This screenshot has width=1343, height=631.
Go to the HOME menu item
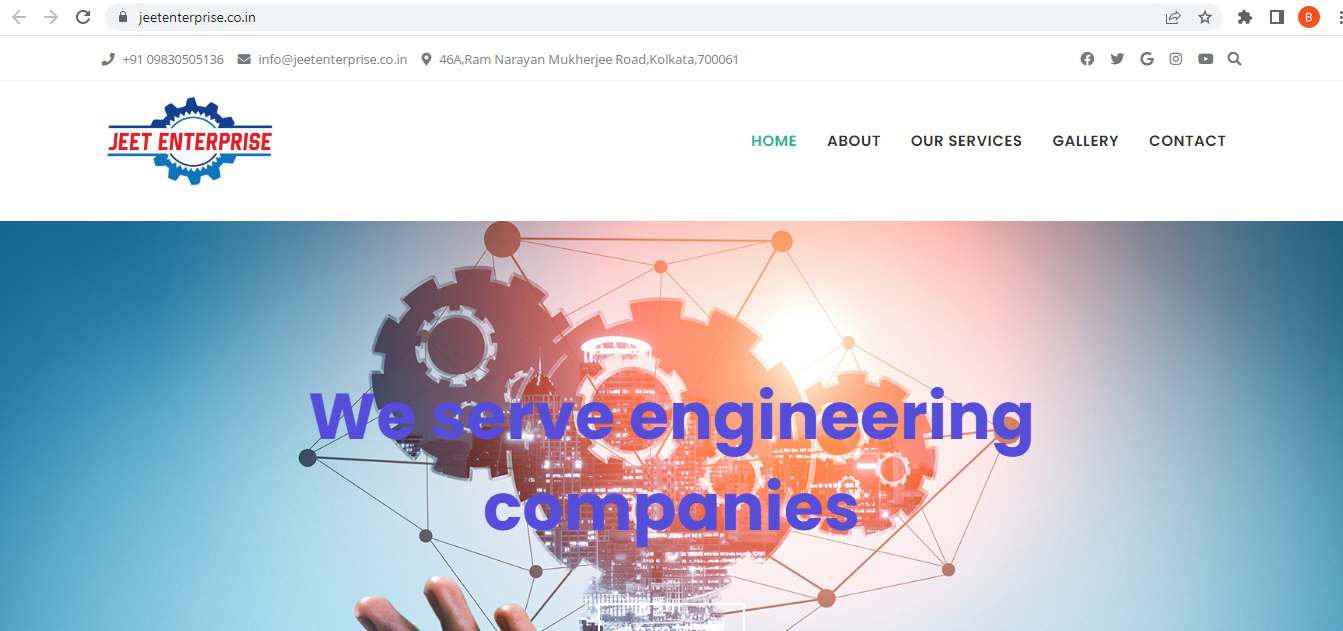click(774, 141)
